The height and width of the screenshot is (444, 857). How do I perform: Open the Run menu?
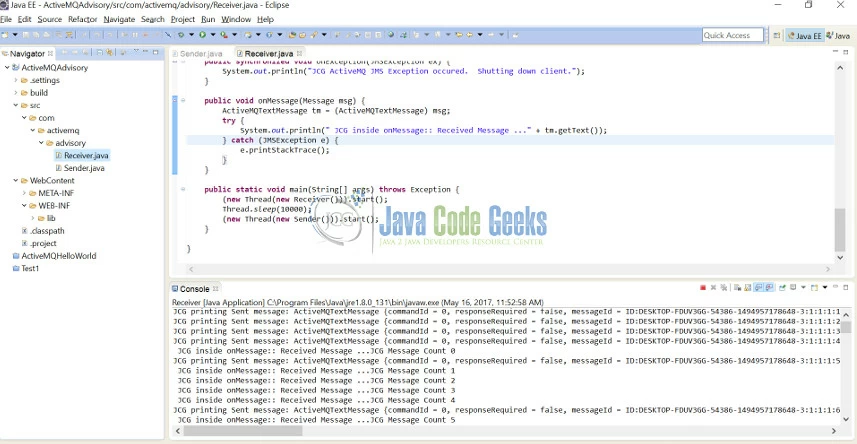(208, 19)
